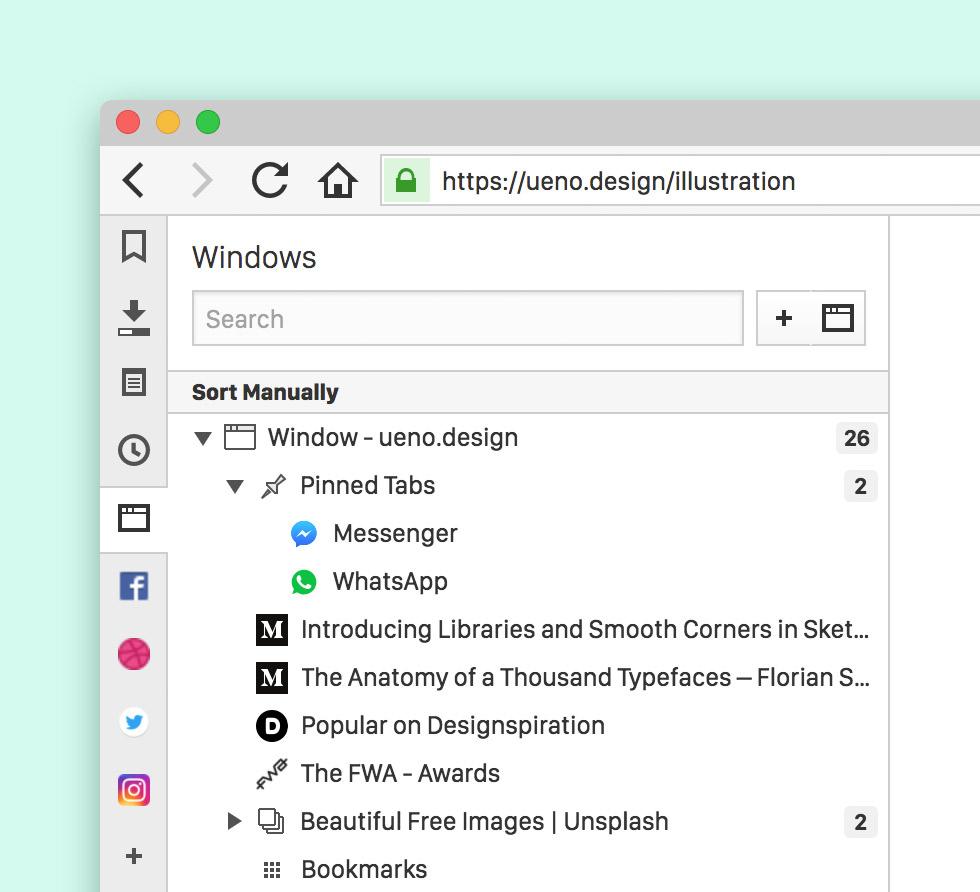Click the Designspiration D favicon

click(272, 726)
